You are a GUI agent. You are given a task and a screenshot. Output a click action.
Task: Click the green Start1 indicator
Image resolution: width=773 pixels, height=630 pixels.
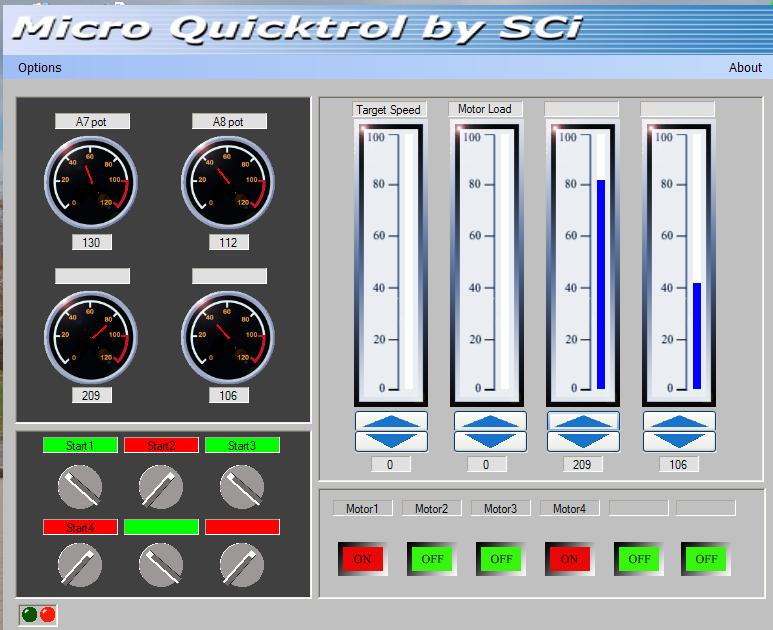tap(80, 445)
